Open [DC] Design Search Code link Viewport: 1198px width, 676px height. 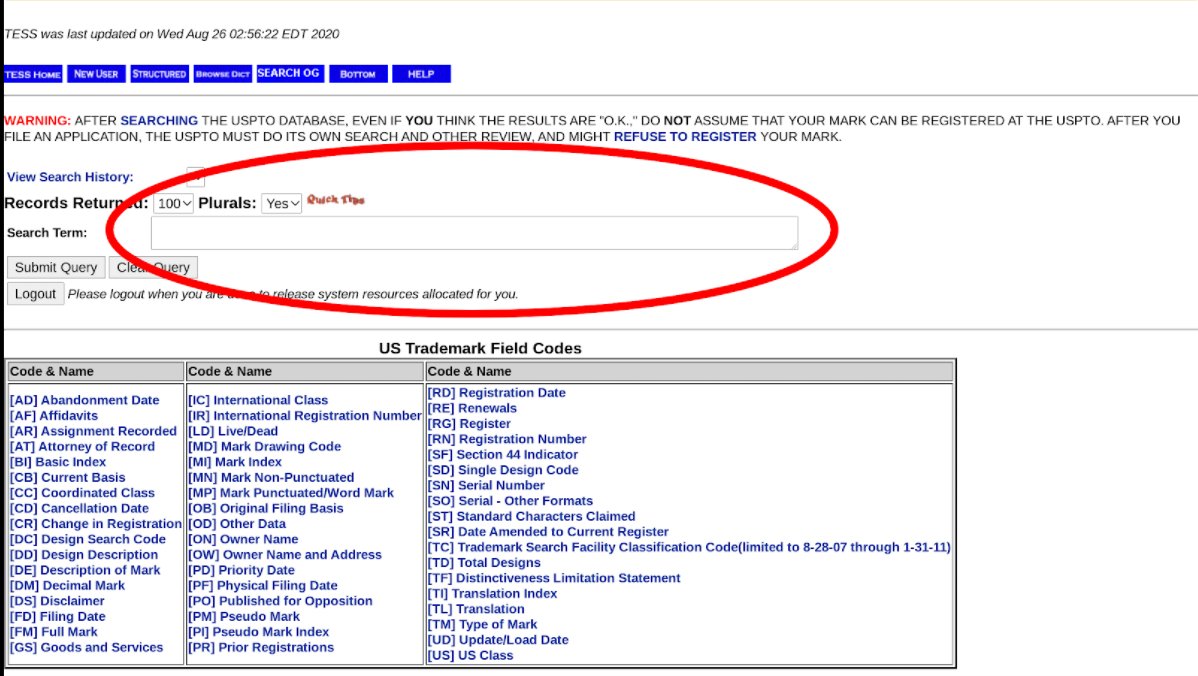87,539
